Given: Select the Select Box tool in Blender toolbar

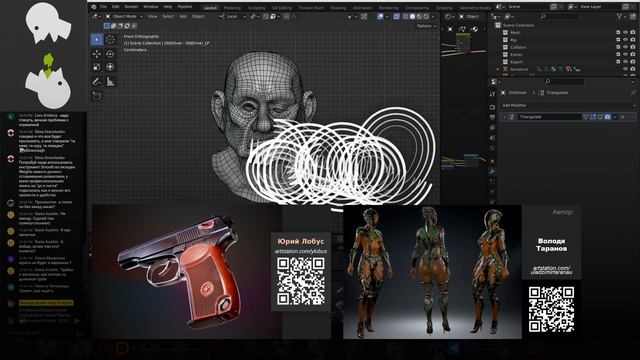Looking at the screenshot, I should [x=97, y=40].
